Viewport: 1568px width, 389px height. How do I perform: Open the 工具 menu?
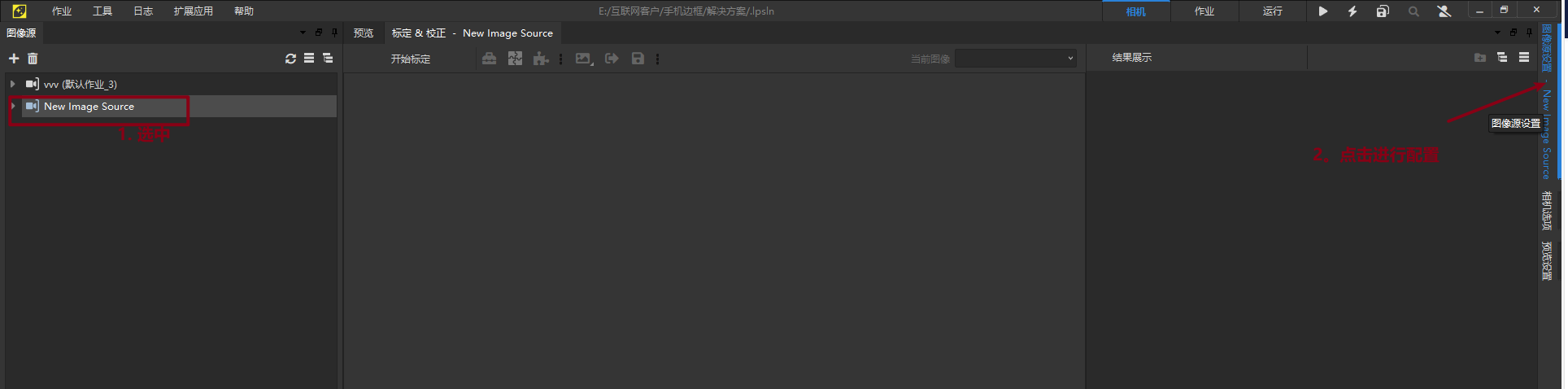click(x=102, y=11)
